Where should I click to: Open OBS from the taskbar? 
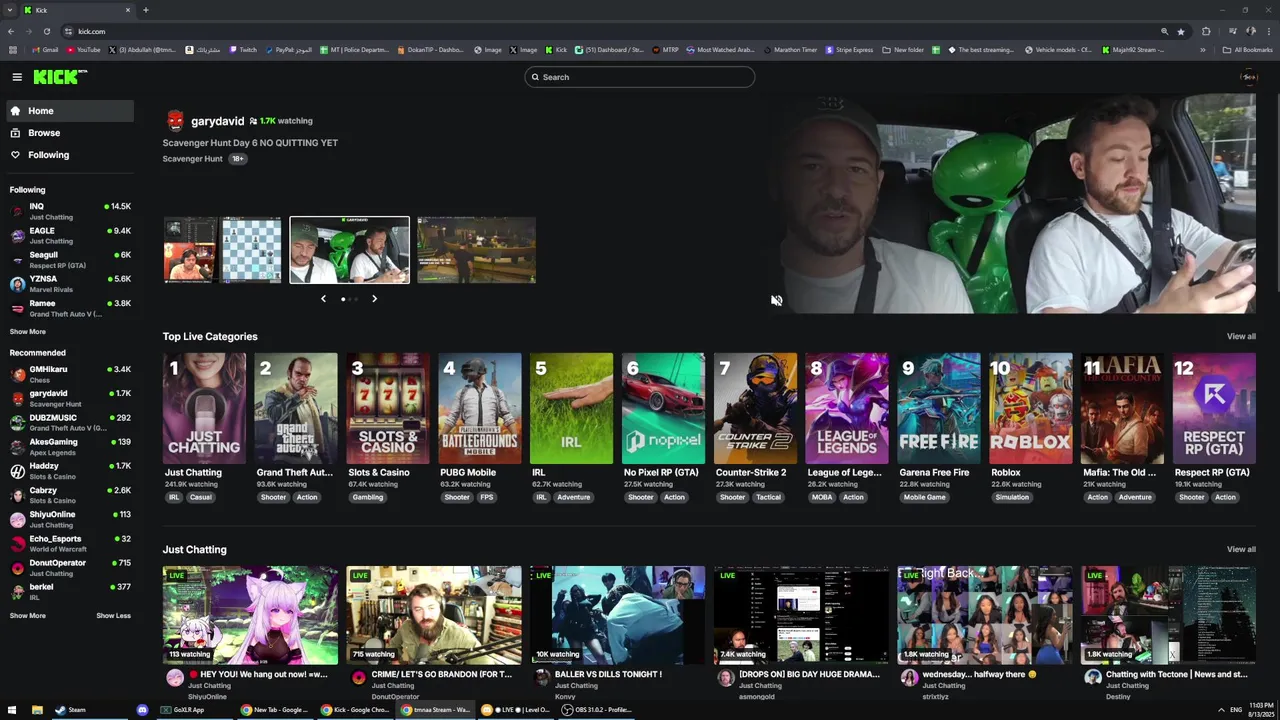pyautogui.click(x=597, y=710)
